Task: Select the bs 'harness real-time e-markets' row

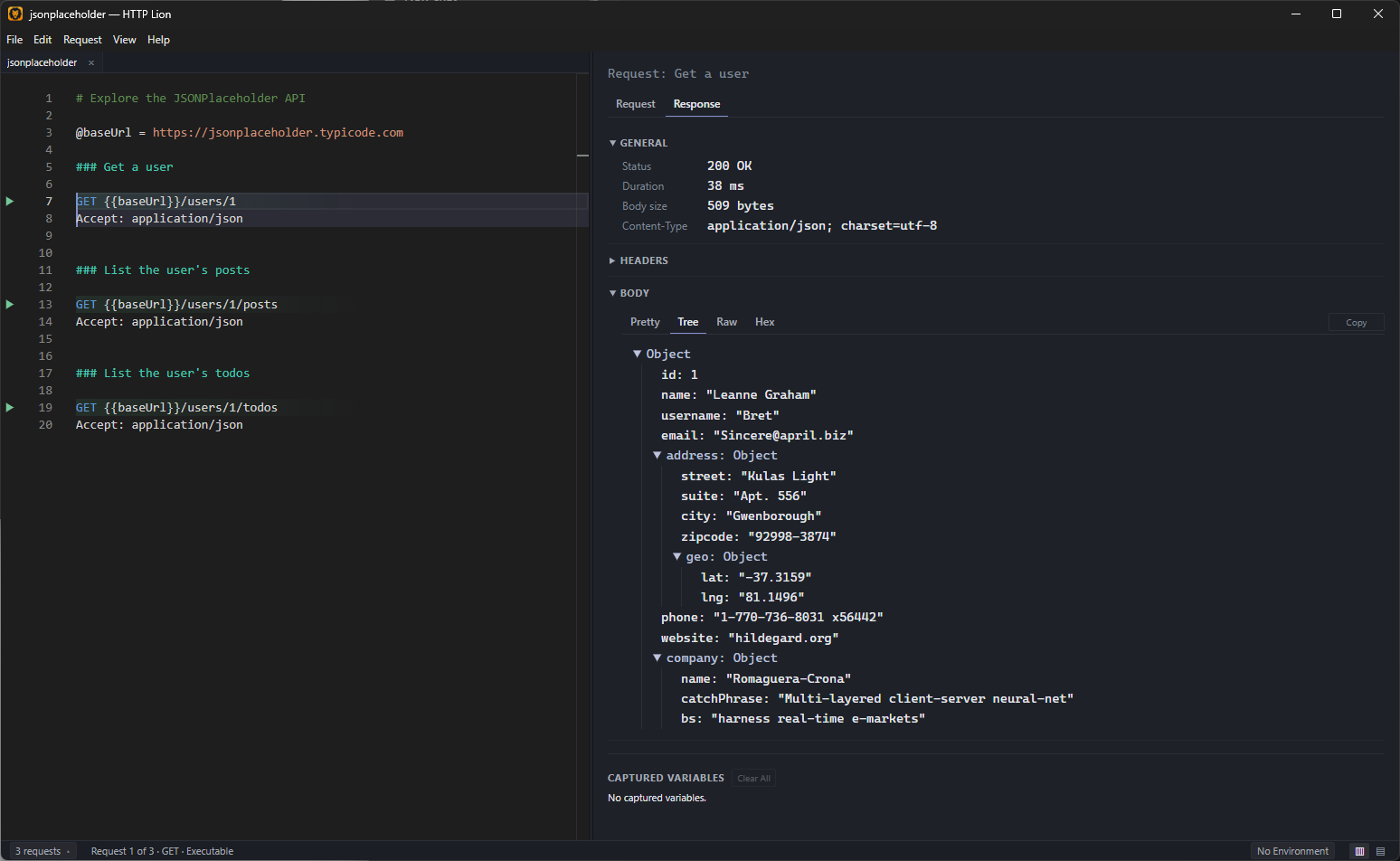Action: (803, 718)
